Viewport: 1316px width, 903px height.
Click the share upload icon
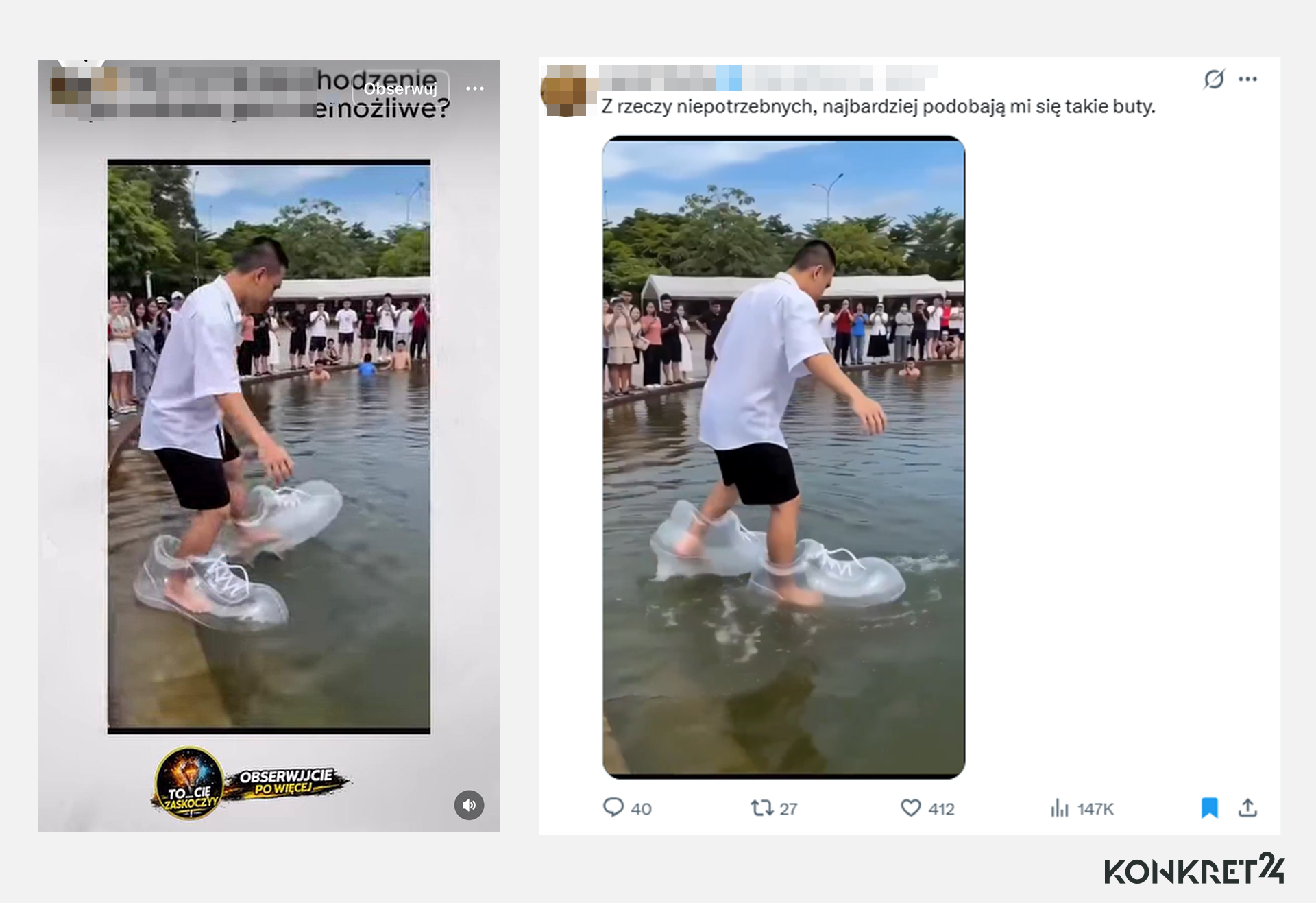pyautogui.click(x=1247, y=808)
